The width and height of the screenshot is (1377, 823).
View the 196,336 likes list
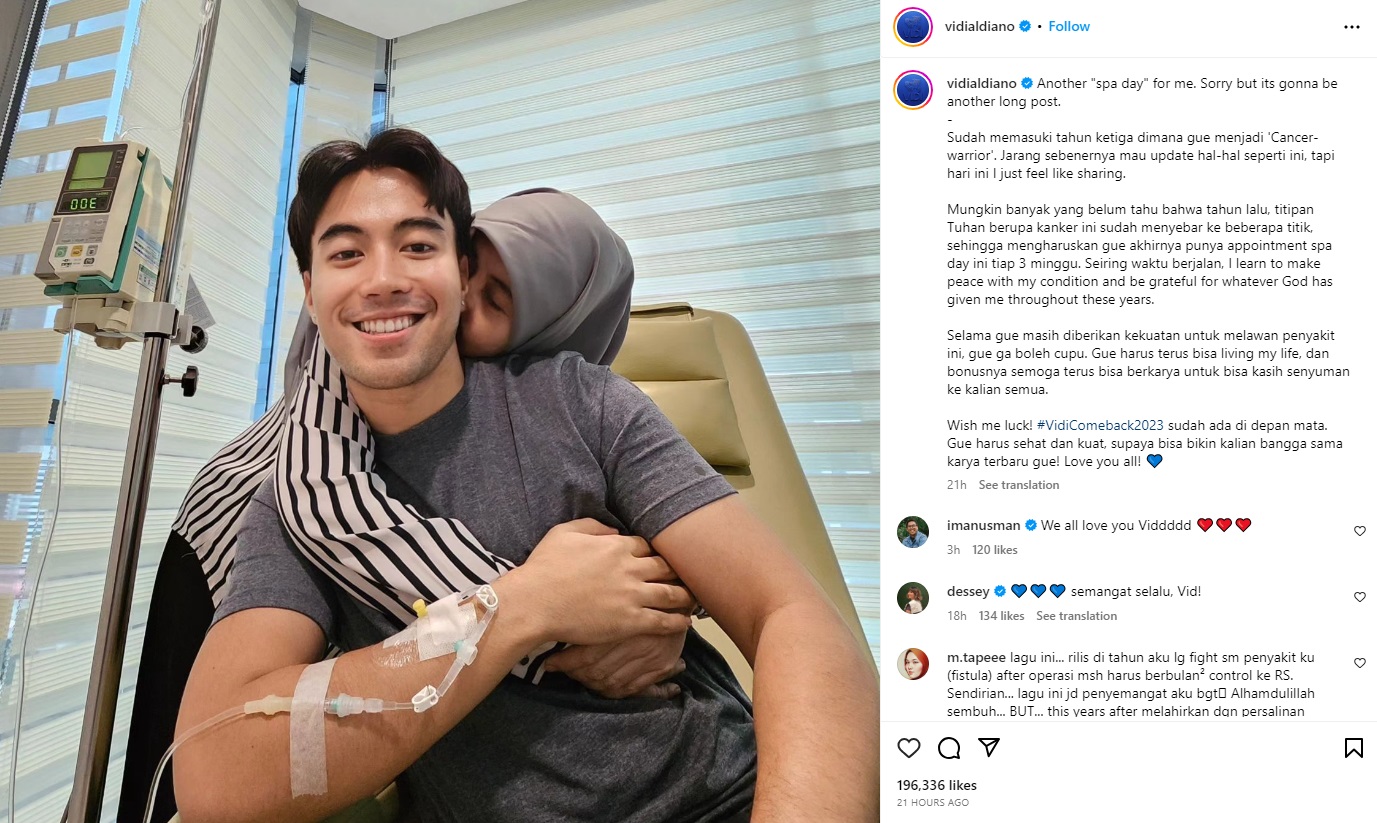pos(937,785)
